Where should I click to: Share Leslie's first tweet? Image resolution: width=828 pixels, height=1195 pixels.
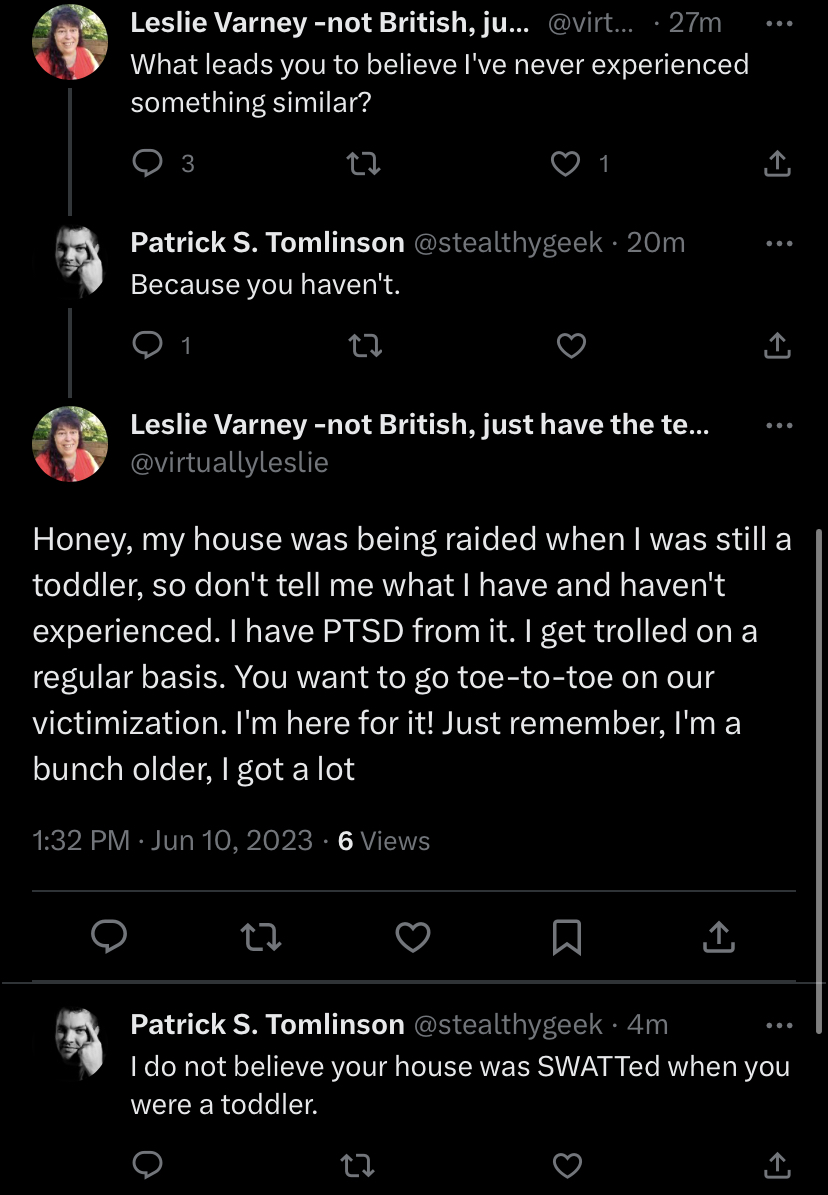click(777, 163)
